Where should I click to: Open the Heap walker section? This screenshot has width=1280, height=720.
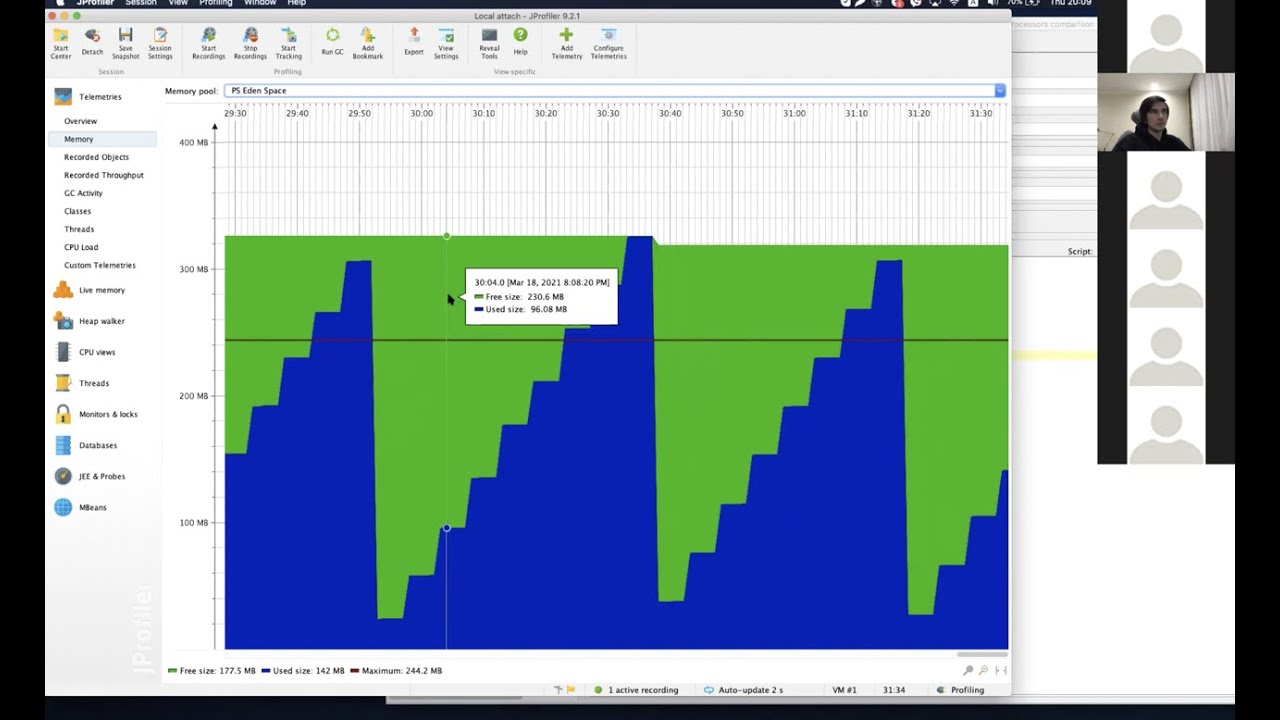(90, 321)
